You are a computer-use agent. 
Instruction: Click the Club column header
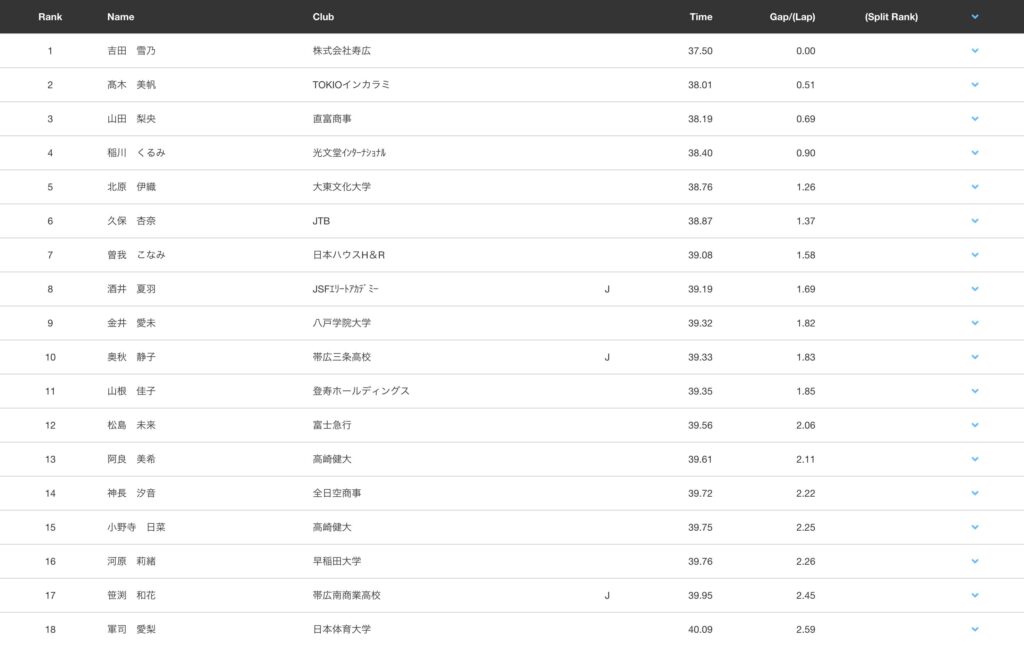coord(323,17)
